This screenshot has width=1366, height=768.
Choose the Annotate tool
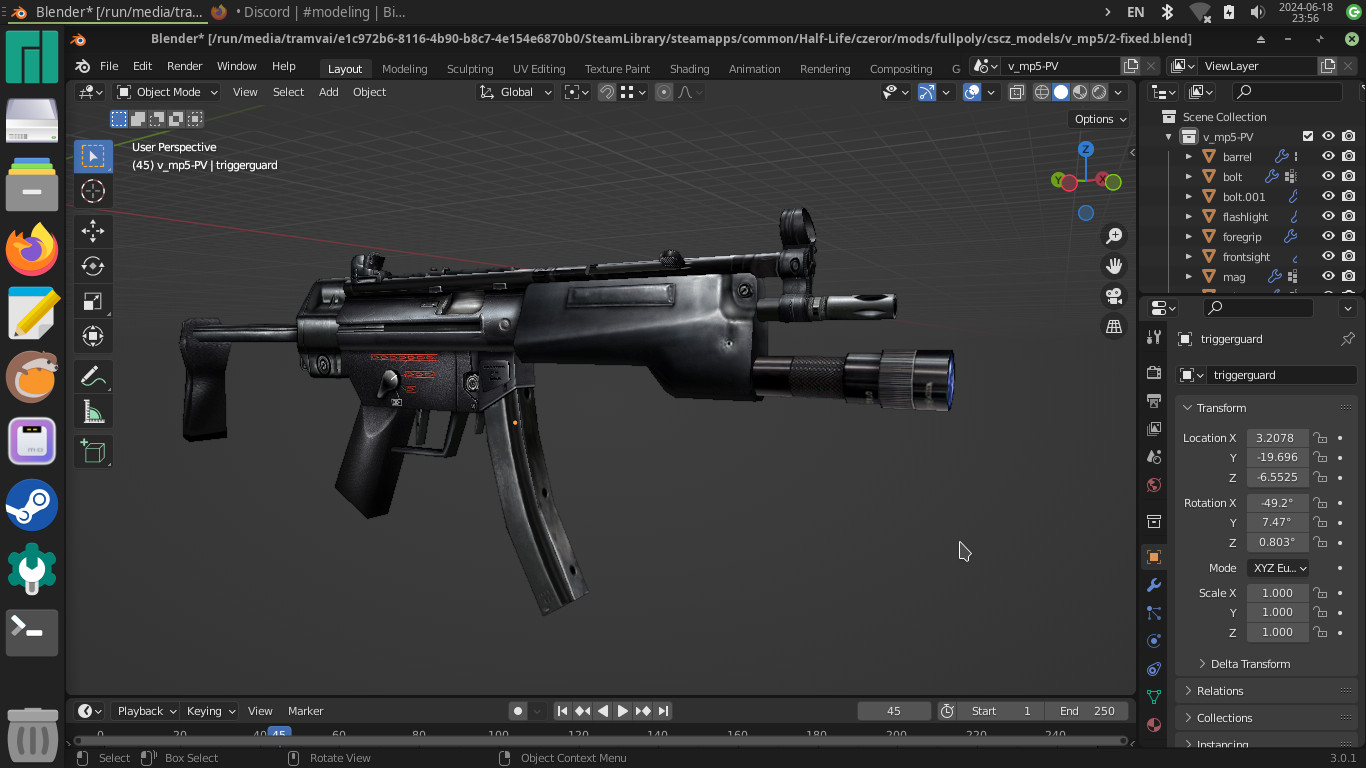point(93,376)
